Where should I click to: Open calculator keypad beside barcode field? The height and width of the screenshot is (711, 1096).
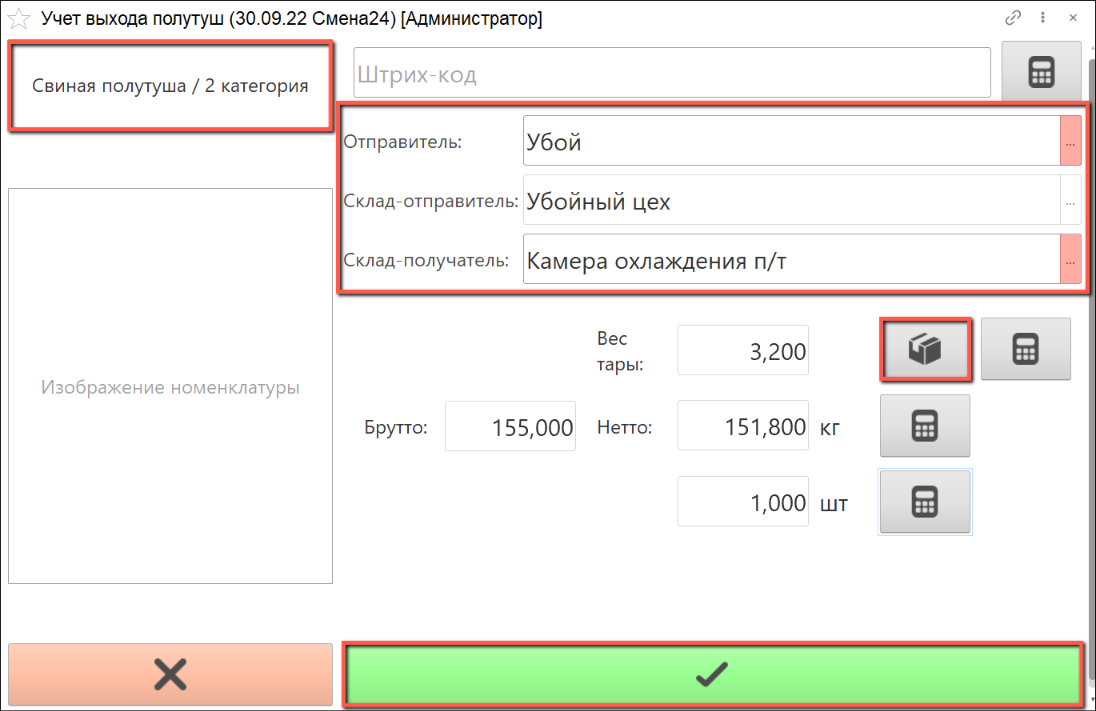click(x=1041, y=73)
